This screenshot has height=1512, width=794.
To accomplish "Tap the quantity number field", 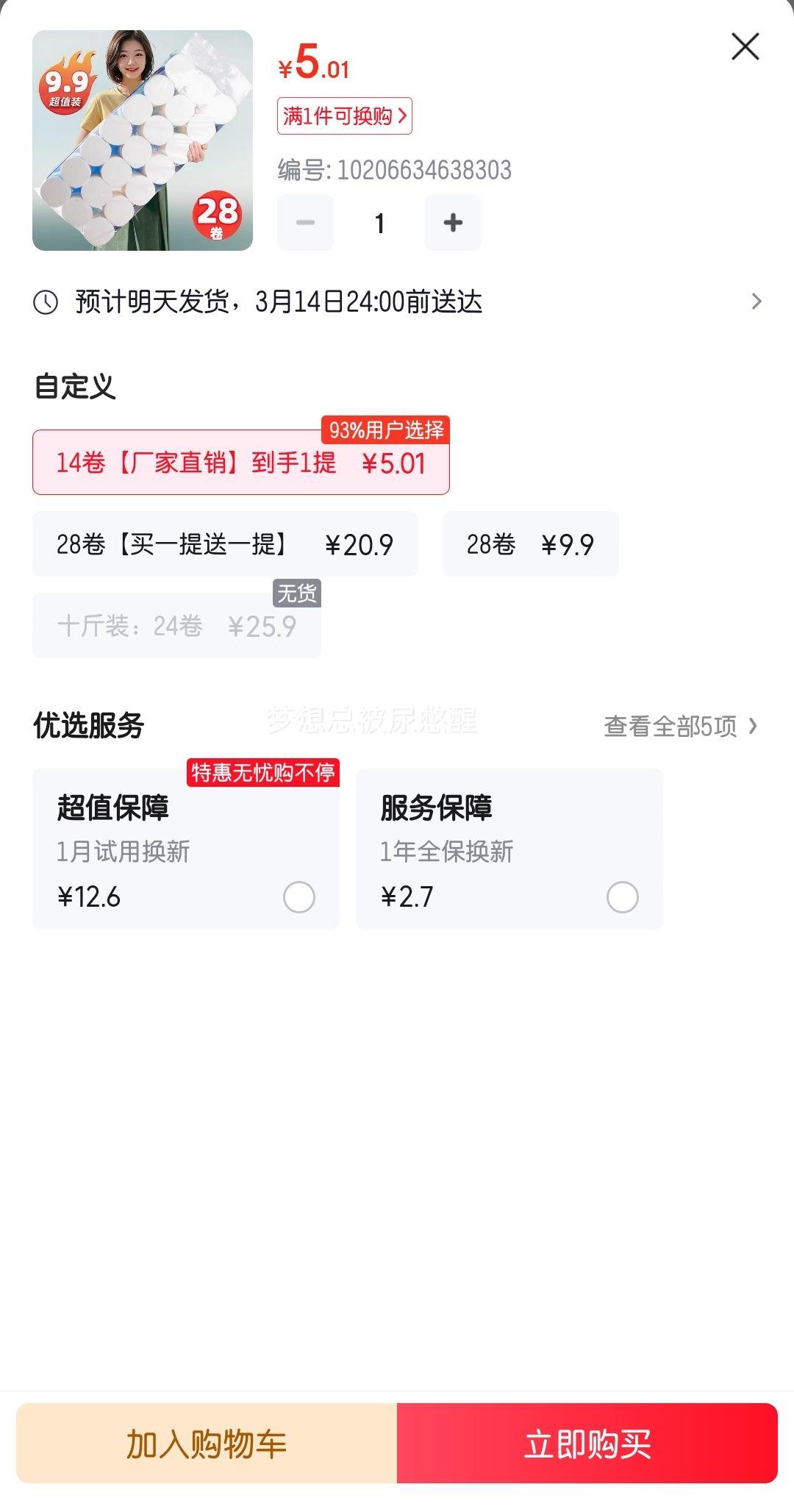I will click(x=379, y=223).
